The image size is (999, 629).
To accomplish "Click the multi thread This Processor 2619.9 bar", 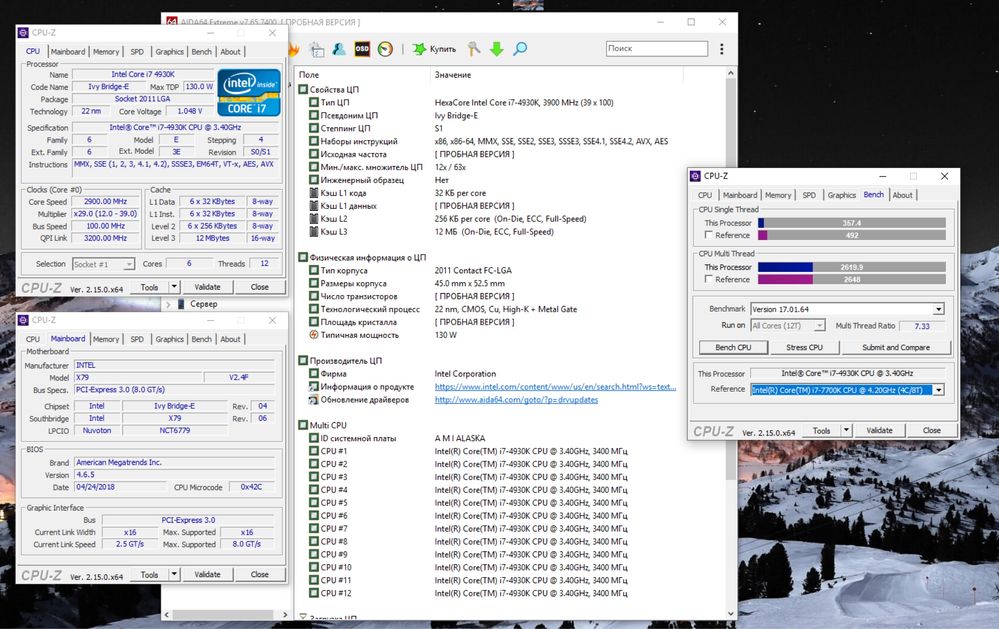I will tap(852, 267).
